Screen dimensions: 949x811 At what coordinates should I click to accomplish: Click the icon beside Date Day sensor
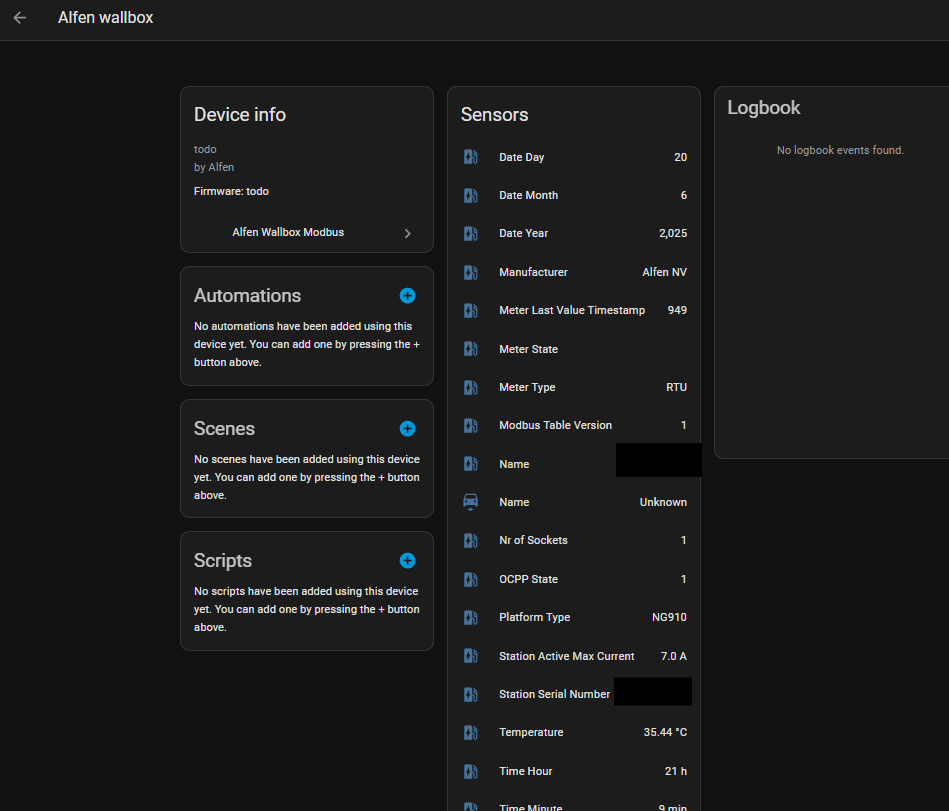tap(471, 157)
